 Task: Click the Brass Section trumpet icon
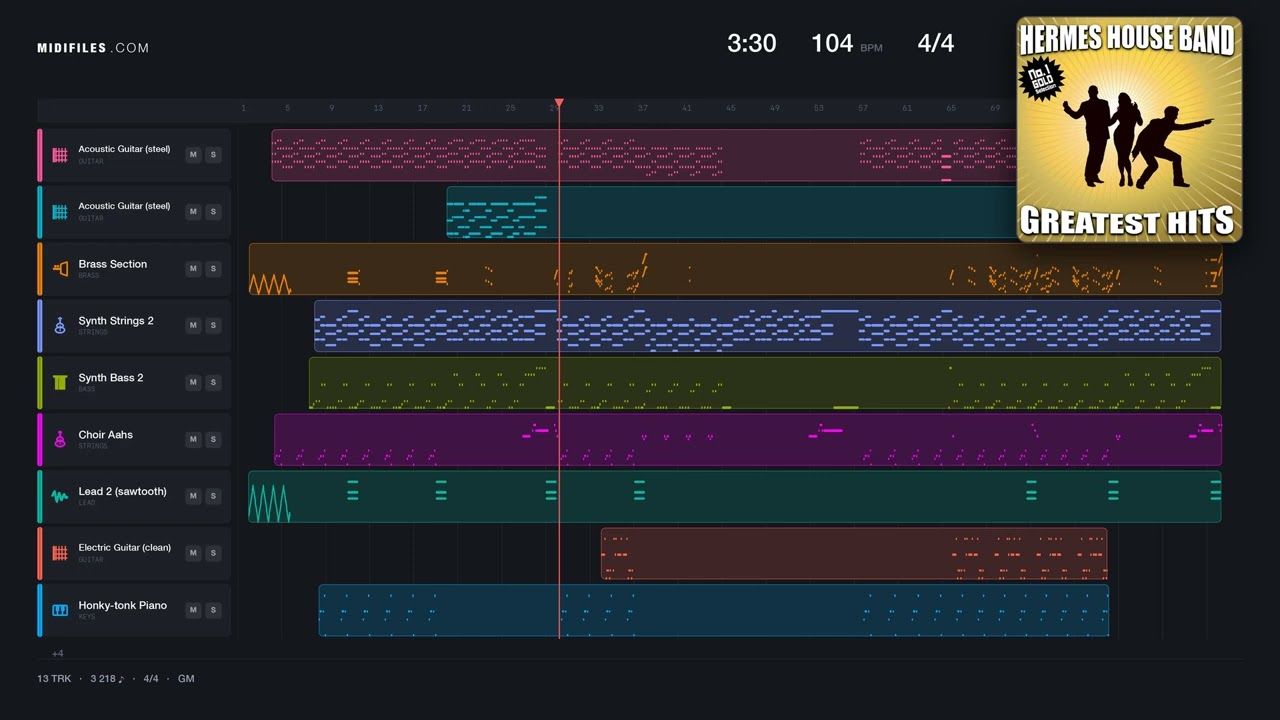pyautogui.click(x=60, y=269)
